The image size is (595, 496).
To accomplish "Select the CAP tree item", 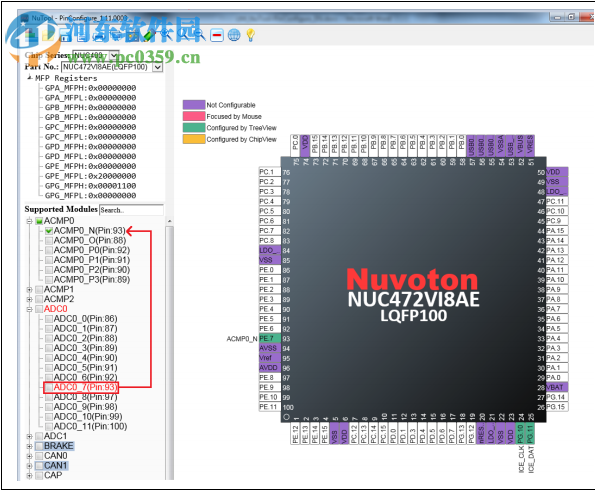I will click(53, 476).
